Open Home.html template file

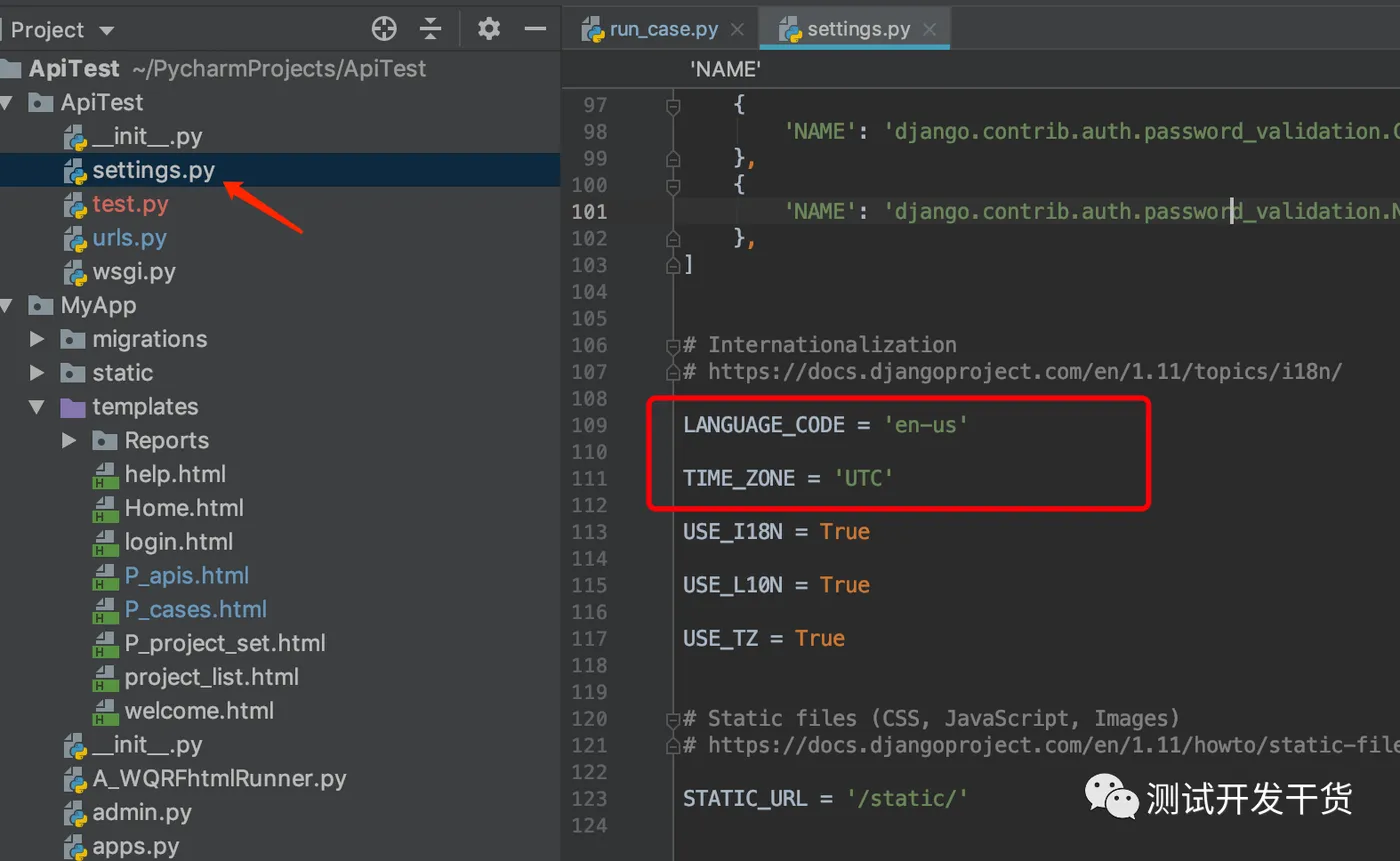(x=184, y=508)
